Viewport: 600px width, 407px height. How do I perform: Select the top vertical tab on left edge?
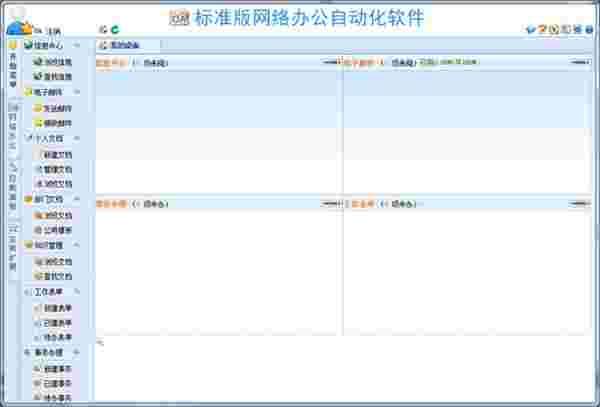(x=13, y=65)
